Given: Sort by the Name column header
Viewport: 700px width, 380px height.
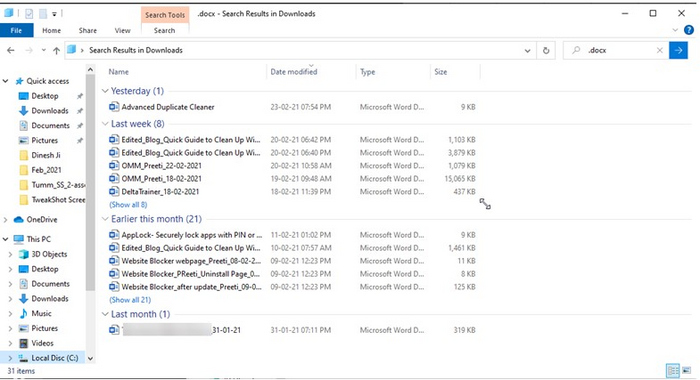Looking at the screenshot, I should (x=119, y=71).
